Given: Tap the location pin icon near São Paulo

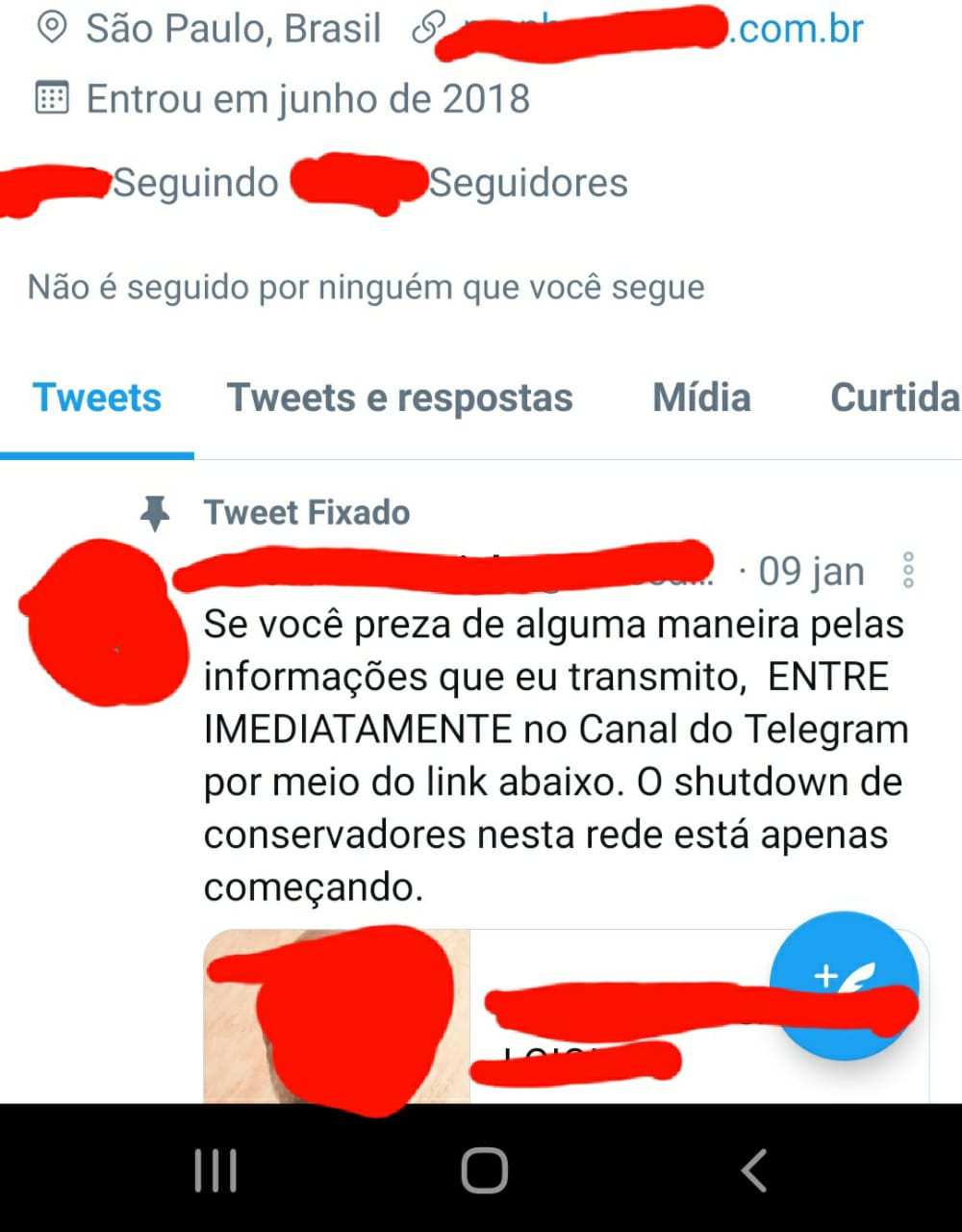Looking at the screenshot, I should 51,29.
